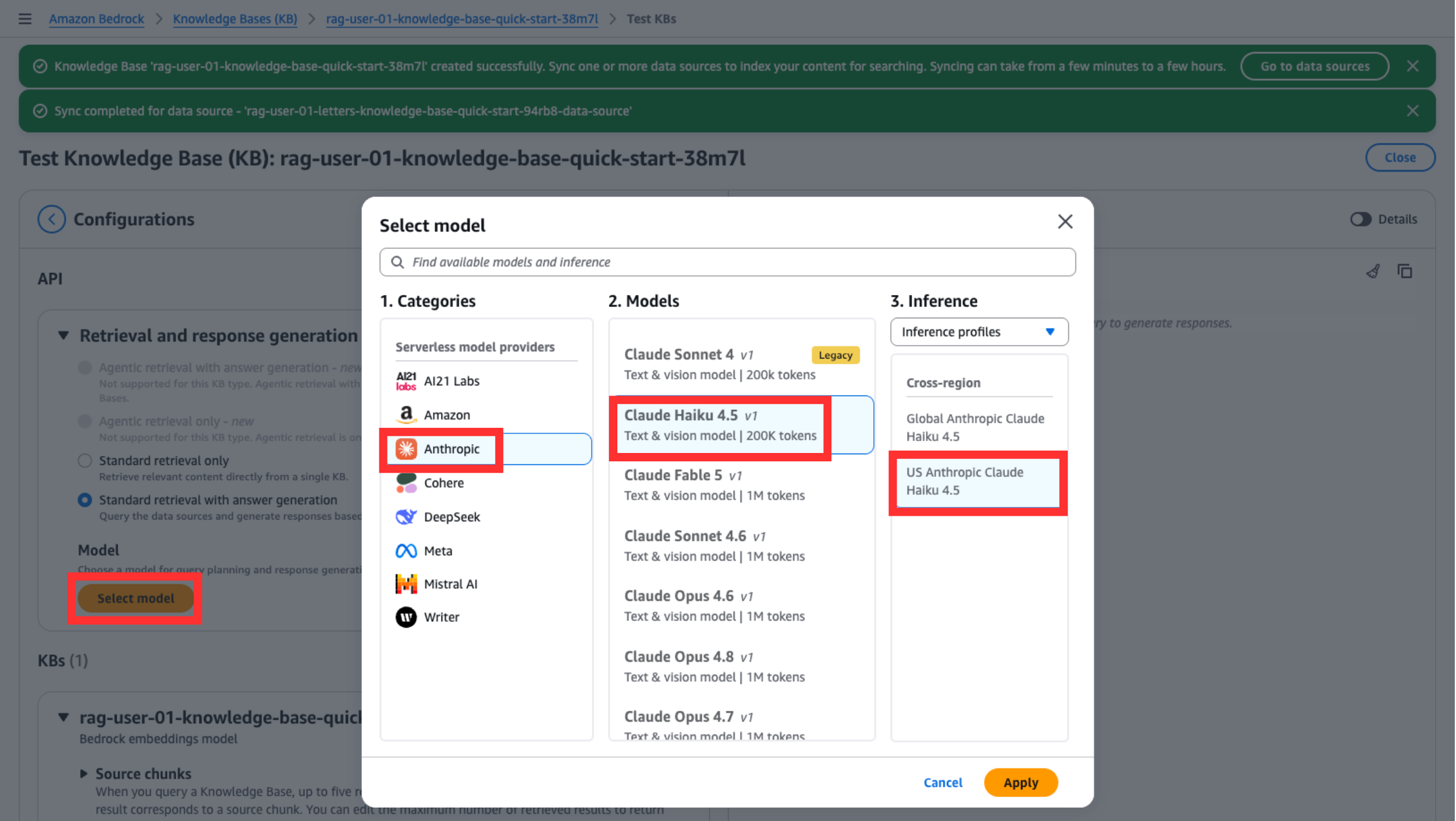The width and height of the screenshot is (1456, 821).
Task: Open the hamburger navigation menu
Action: click(x=25, y=19)
